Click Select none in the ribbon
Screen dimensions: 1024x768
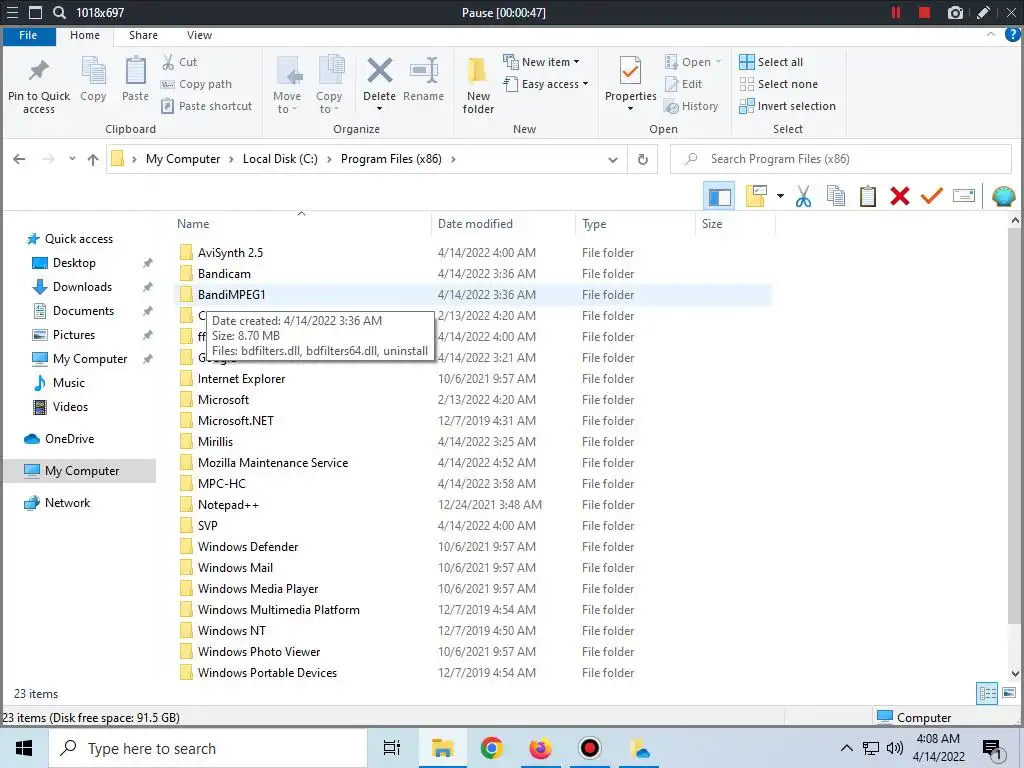tap(778, 84)
